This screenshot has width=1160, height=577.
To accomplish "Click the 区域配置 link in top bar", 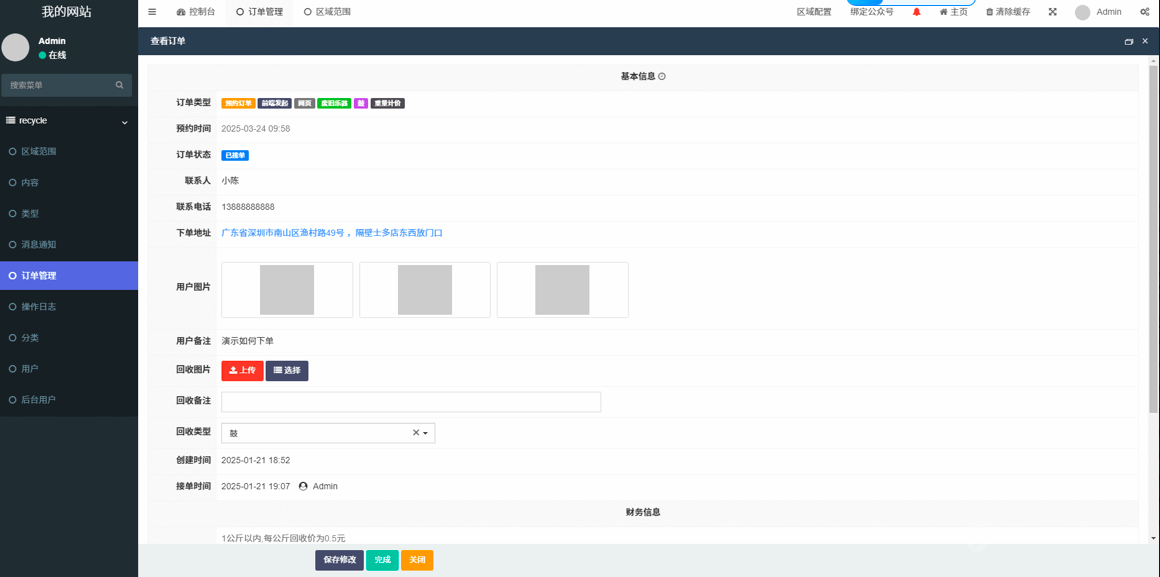I will click(814, 12).
